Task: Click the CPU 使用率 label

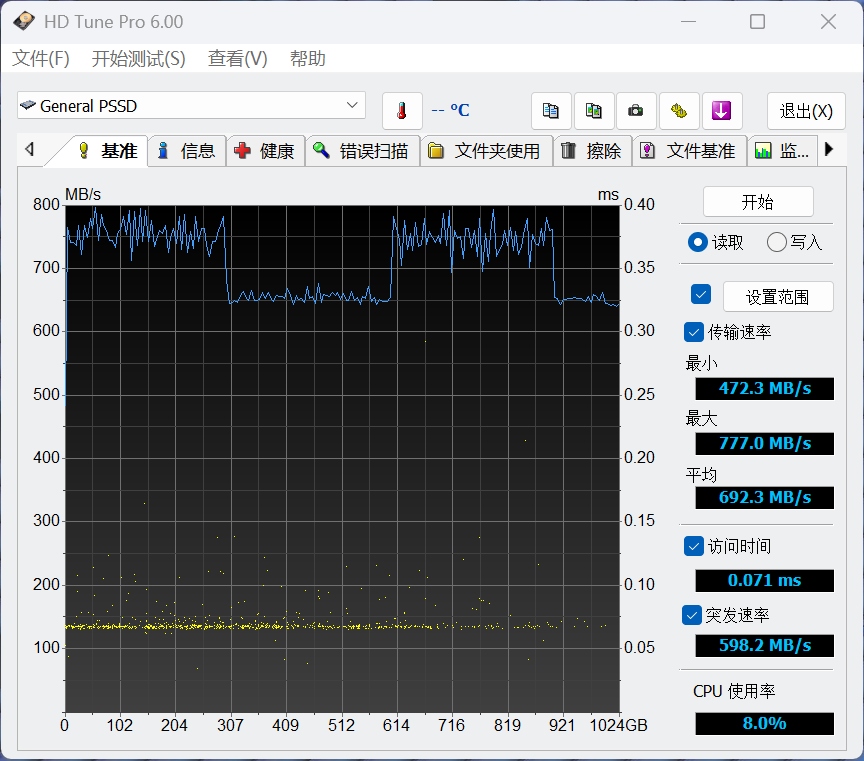Action: click(734, 691)
